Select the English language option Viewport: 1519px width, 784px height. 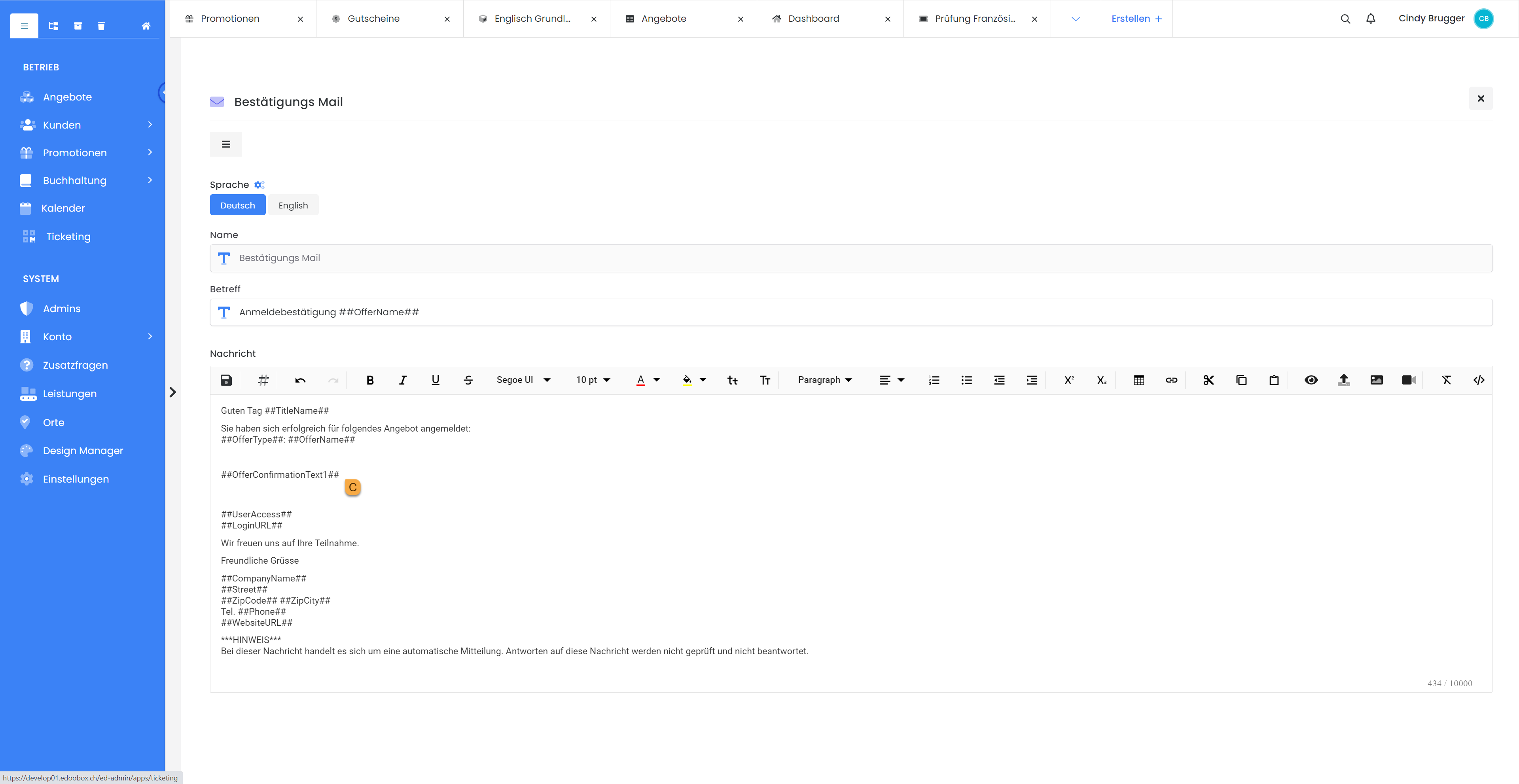293,205
